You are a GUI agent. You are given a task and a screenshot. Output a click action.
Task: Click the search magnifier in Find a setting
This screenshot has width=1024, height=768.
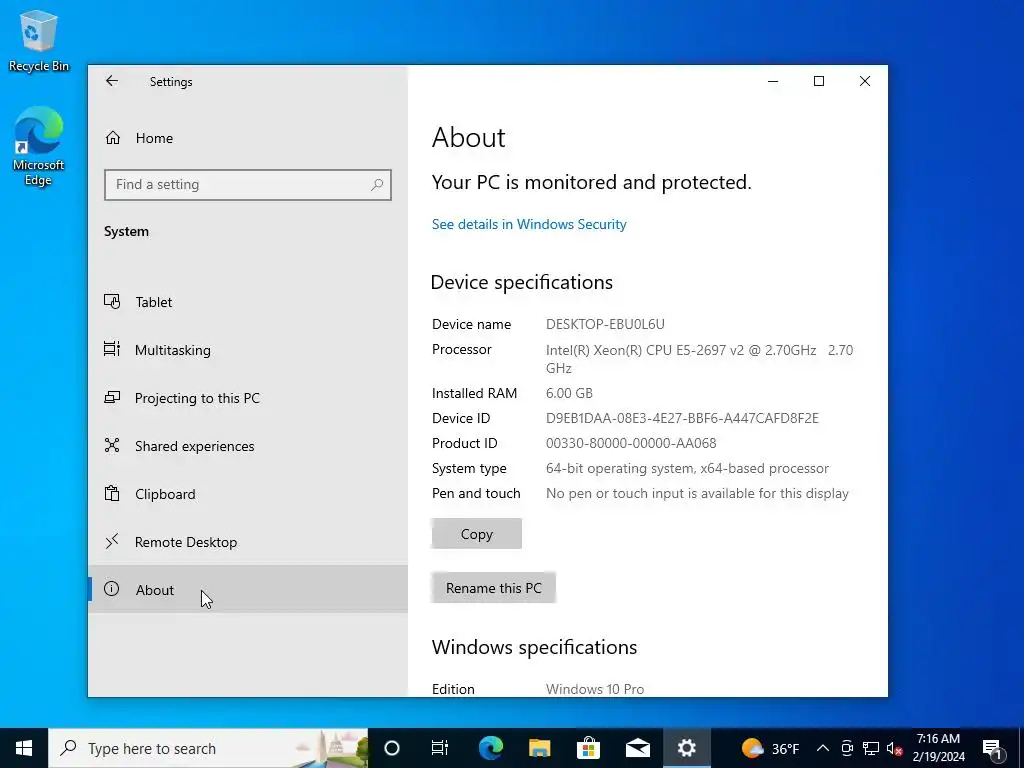[x=377, y=185]
